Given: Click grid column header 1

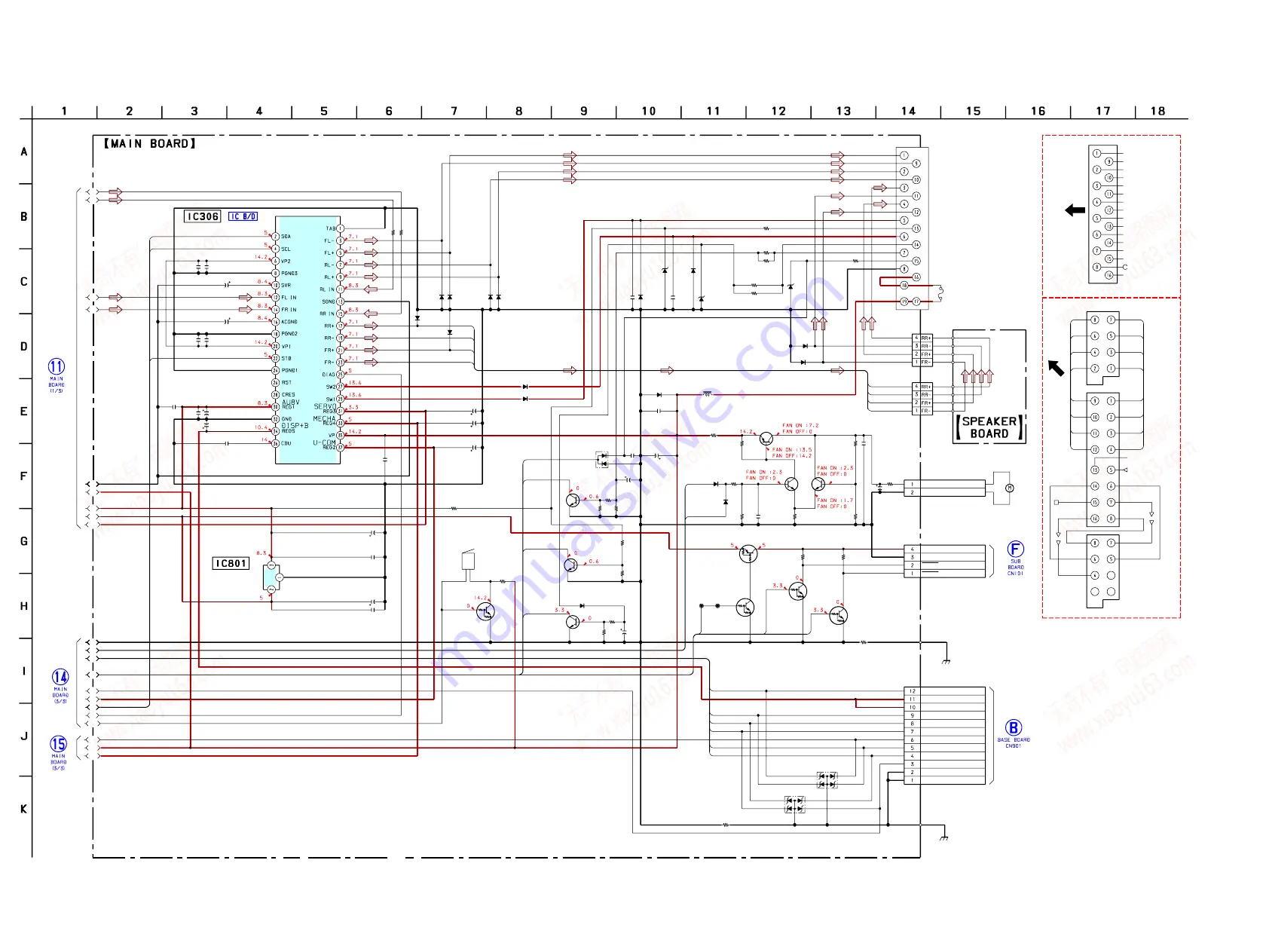Looking at the screenshot, I should point(64,111).
